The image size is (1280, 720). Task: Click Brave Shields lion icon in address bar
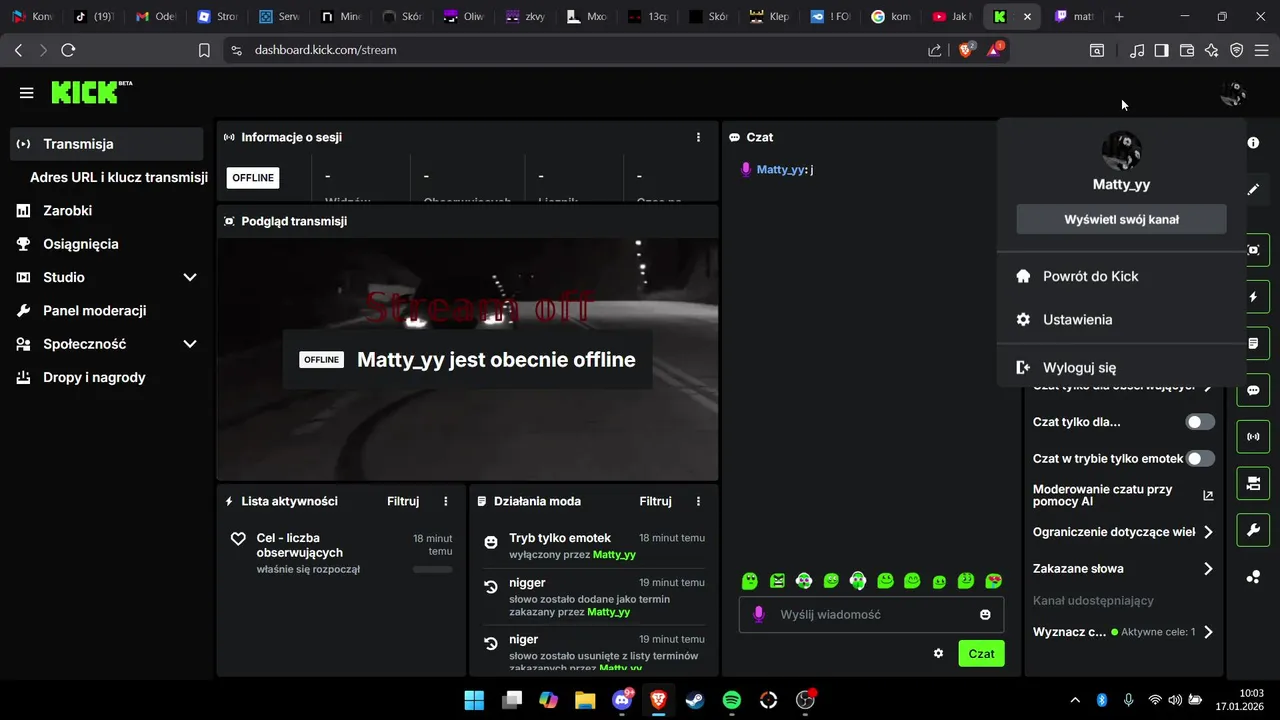point(966,49)
